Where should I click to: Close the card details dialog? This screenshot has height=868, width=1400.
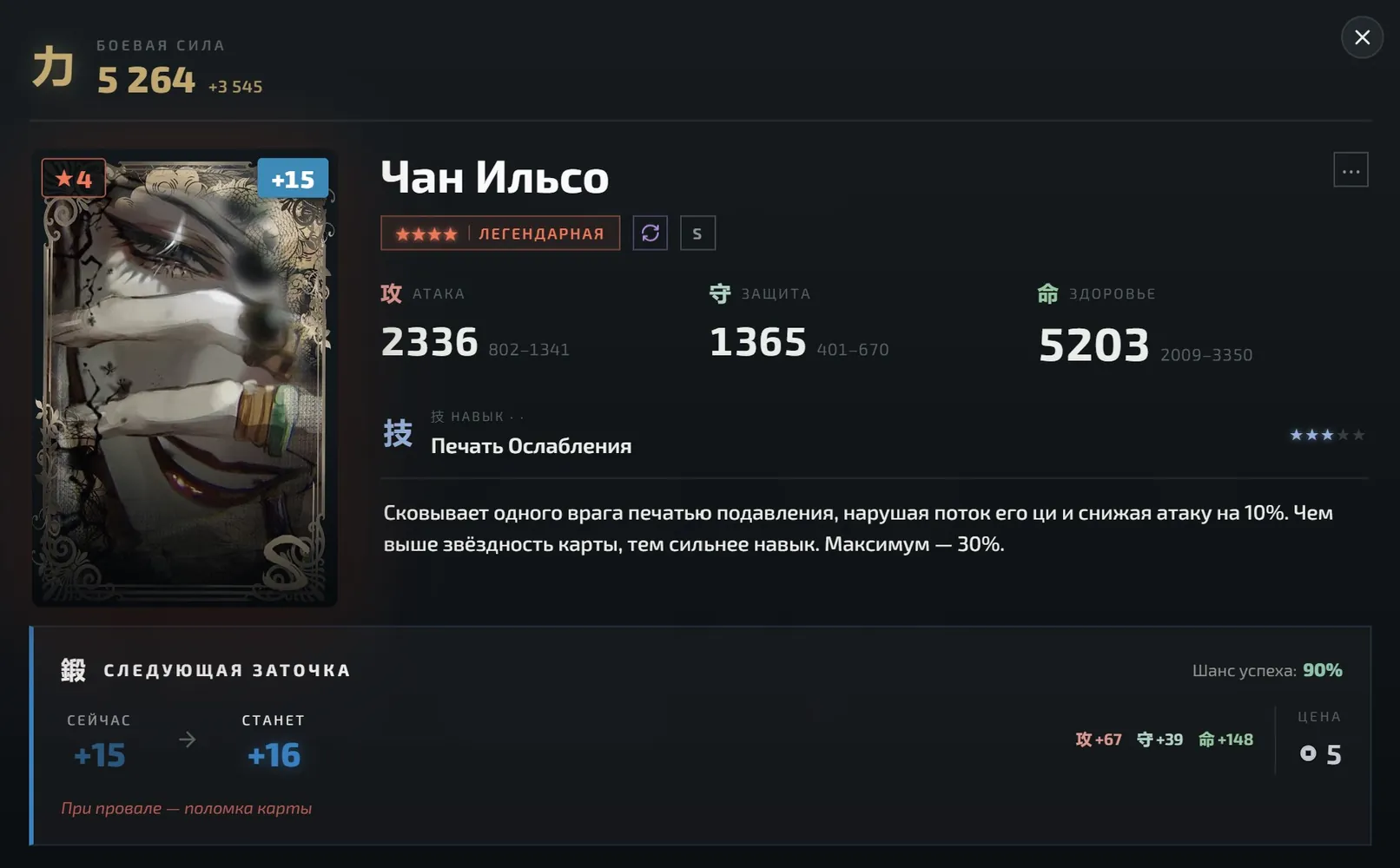[x=1362, y=37]
